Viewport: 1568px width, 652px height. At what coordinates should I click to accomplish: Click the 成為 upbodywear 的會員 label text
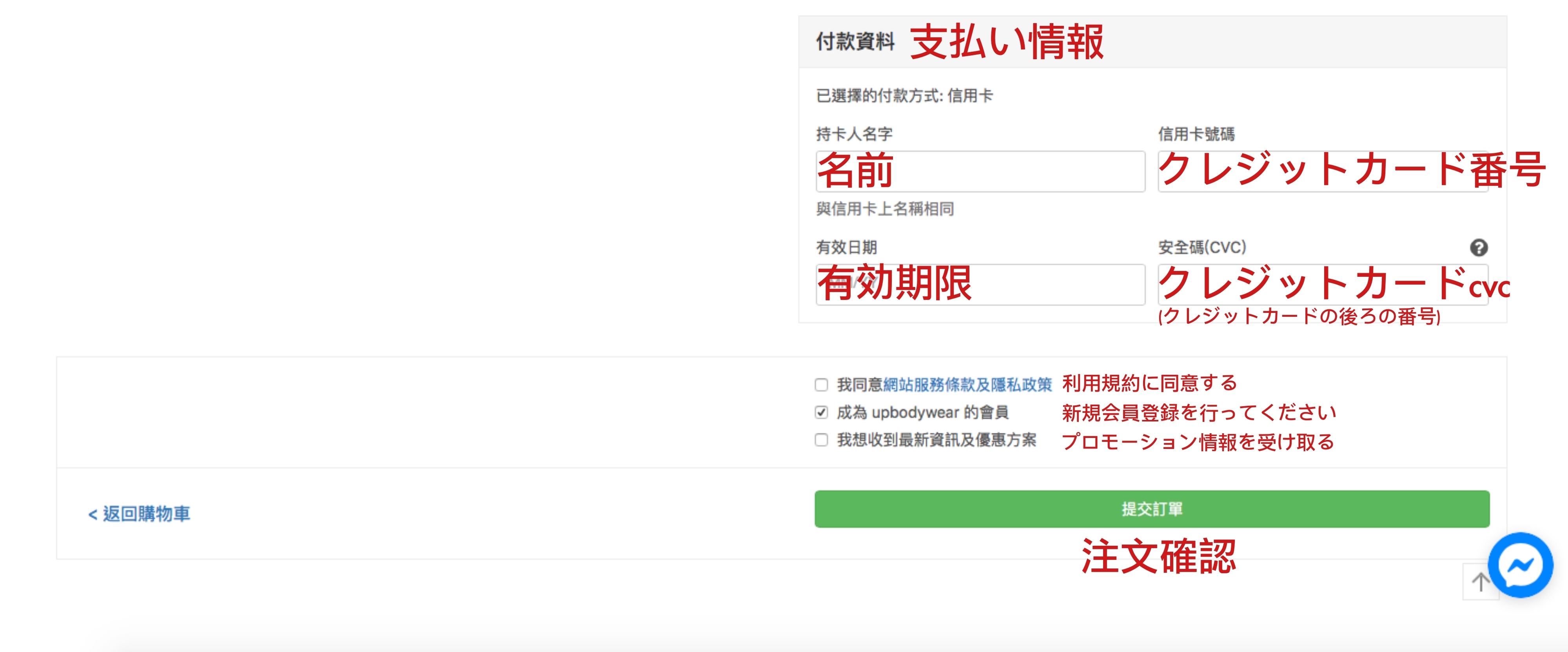click(922, 413)
